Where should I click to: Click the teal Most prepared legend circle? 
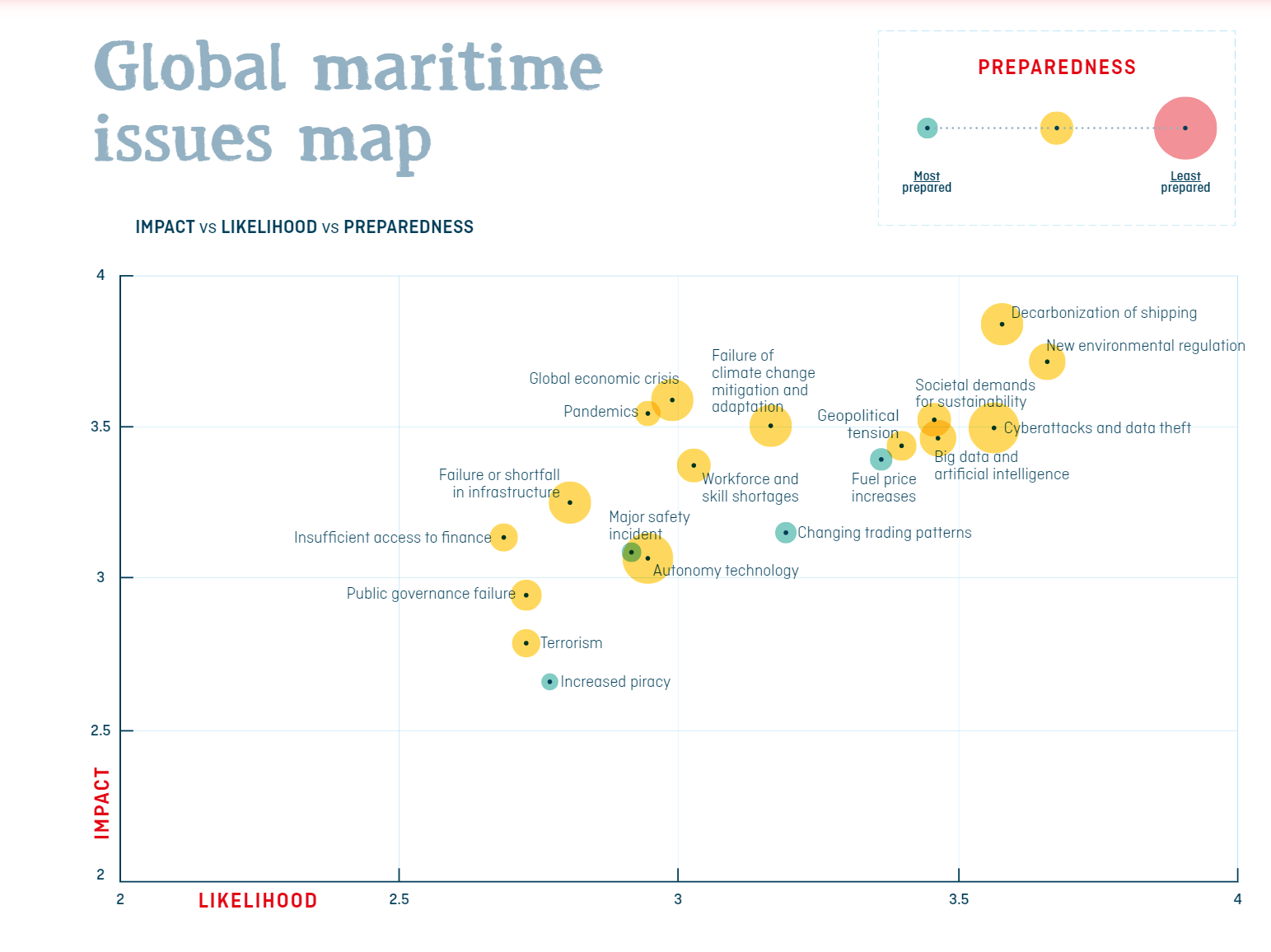click(x=927, y=128)
